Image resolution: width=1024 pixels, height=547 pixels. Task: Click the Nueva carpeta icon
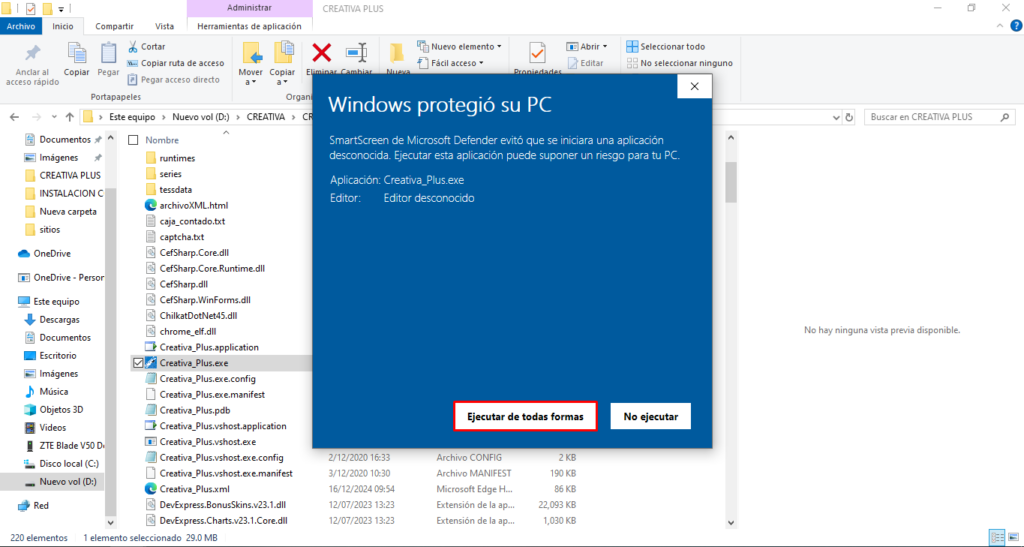coord(397,54)
